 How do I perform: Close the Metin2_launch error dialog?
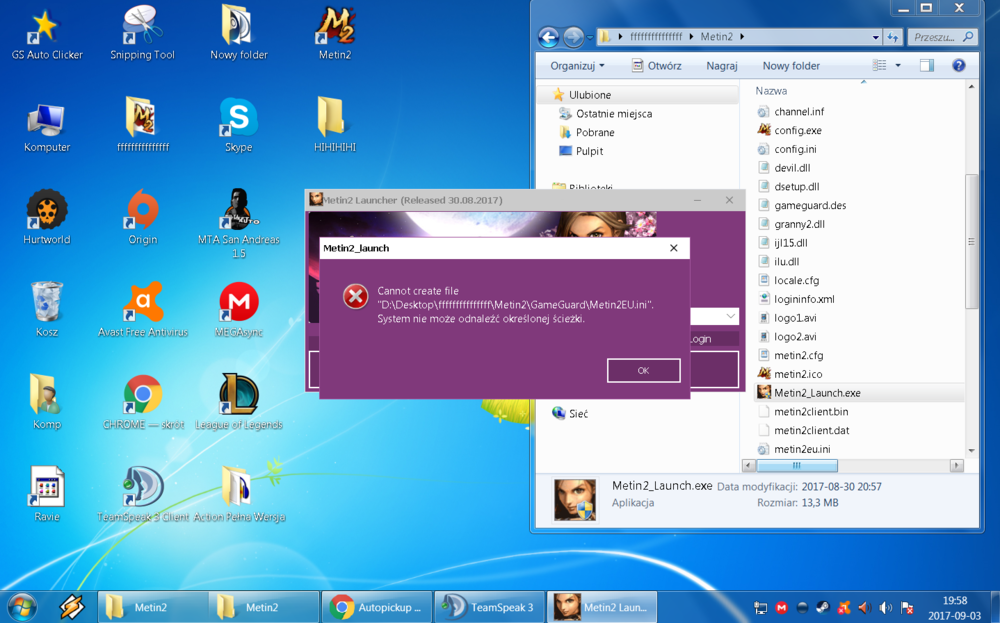pyautogui.click(x=673, y=248)
